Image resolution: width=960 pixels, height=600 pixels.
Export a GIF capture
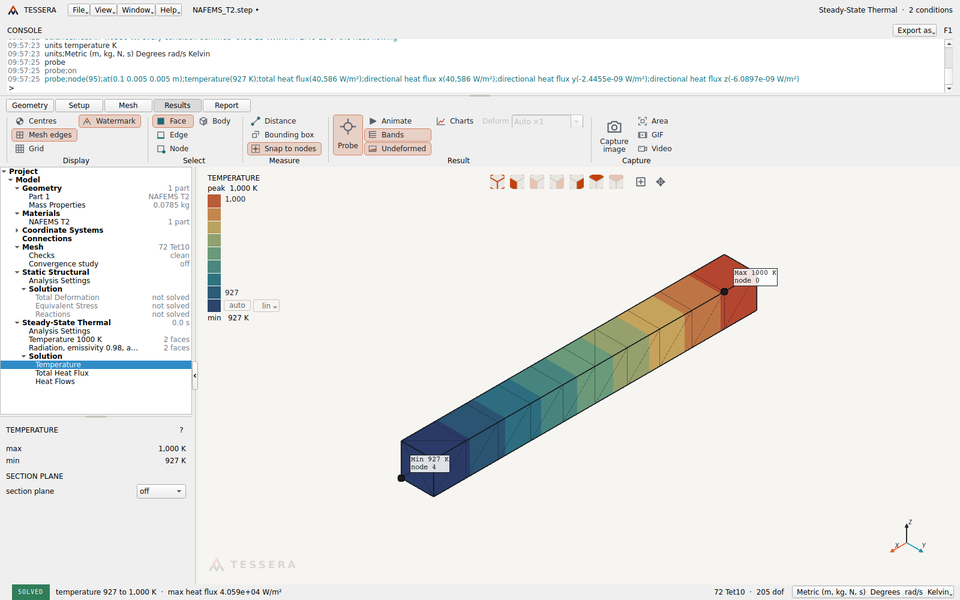650,135
